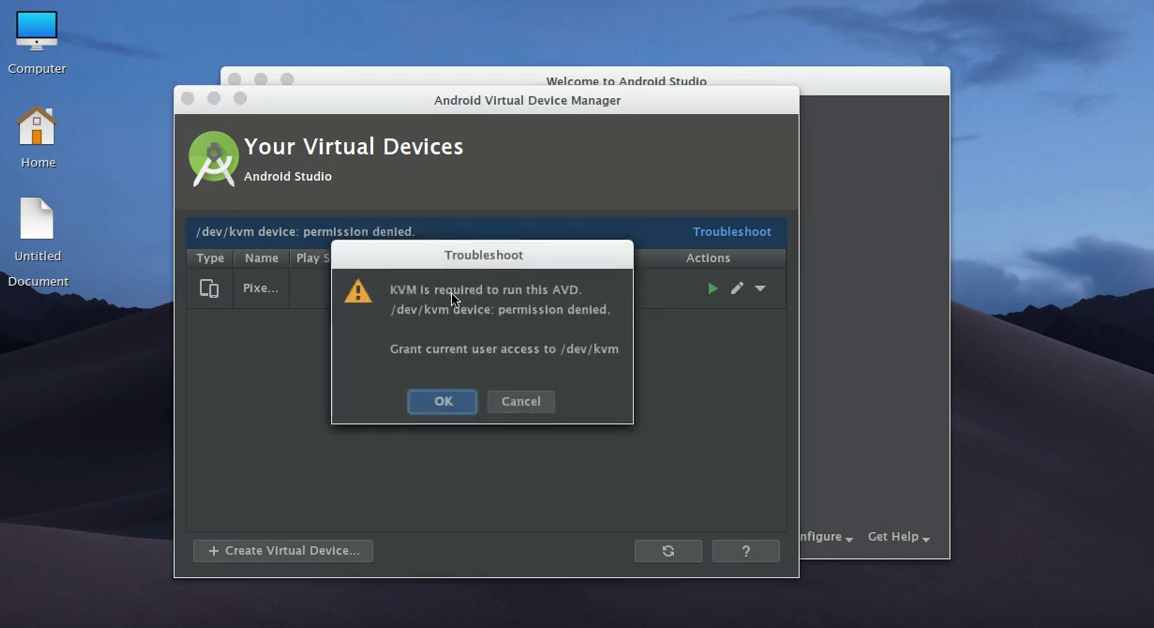Expand the Get Help dropdown
Viewport: 1154px width, 628px height.
pyautogui.click(x=896, y=537)
